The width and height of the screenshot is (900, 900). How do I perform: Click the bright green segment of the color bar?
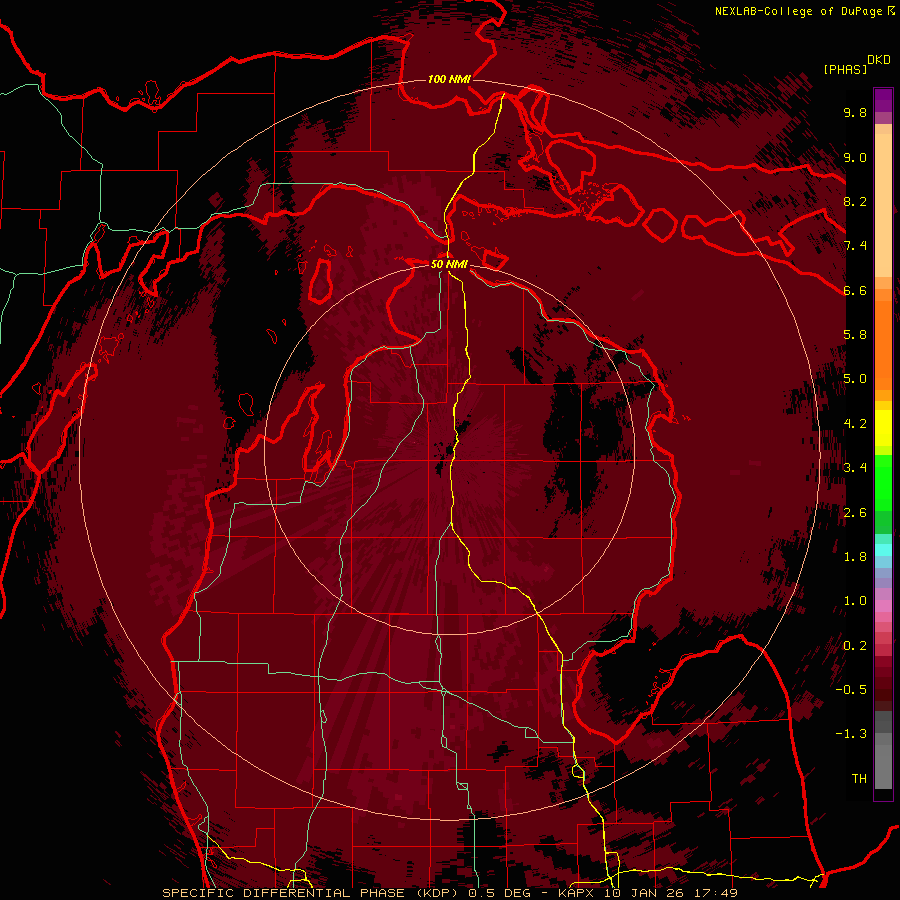click(883, 482)
